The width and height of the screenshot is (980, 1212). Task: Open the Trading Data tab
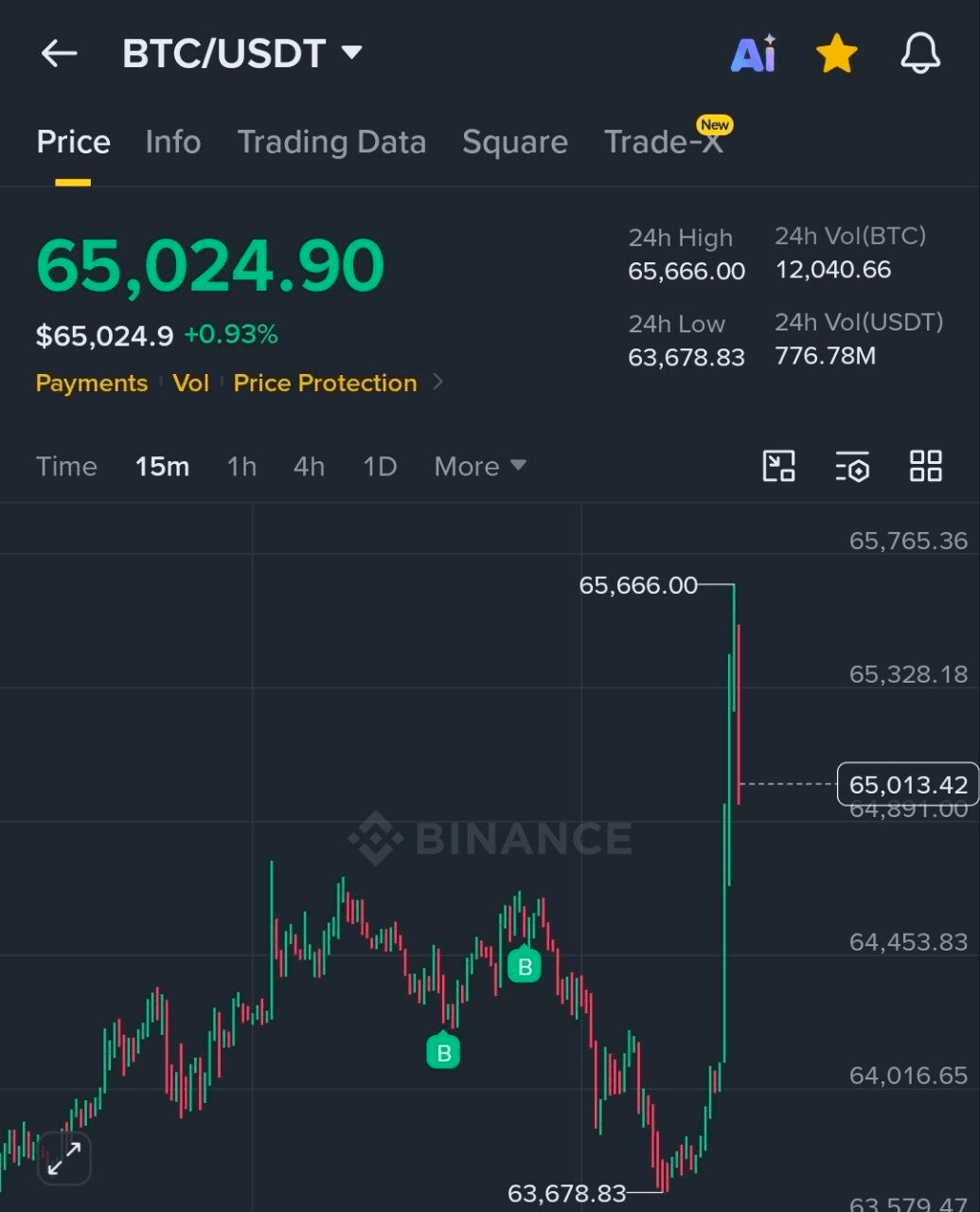[331, 142]
